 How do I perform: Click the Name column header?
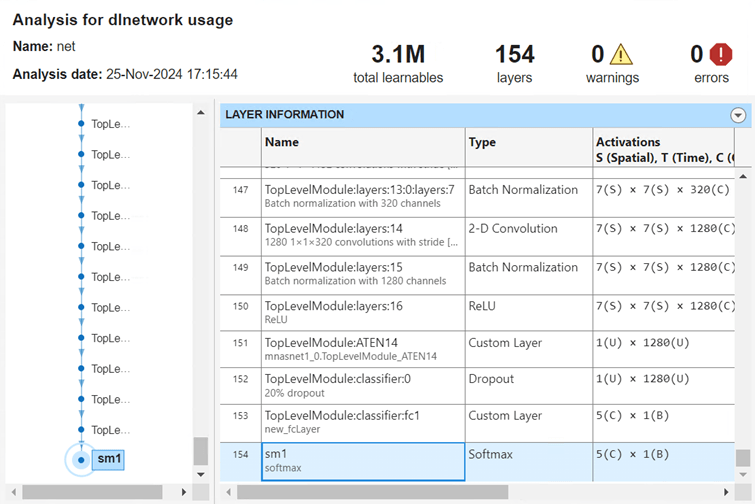point(362,142)
